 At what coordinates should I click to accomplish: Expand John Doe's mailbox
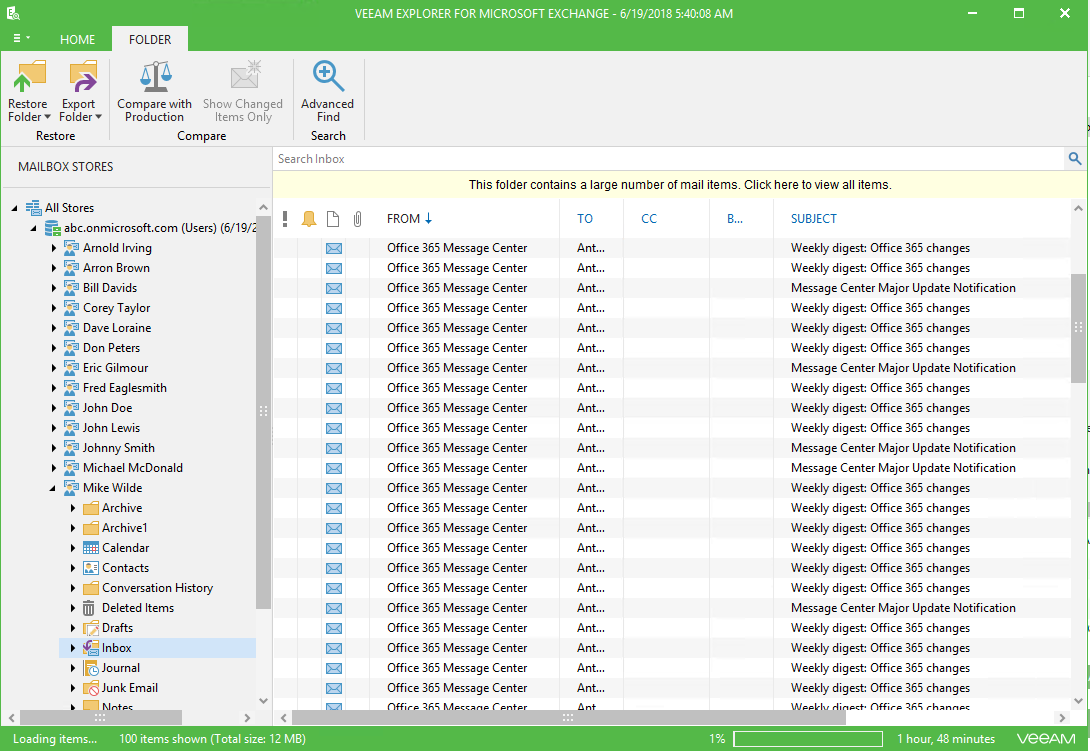(54, 408)
